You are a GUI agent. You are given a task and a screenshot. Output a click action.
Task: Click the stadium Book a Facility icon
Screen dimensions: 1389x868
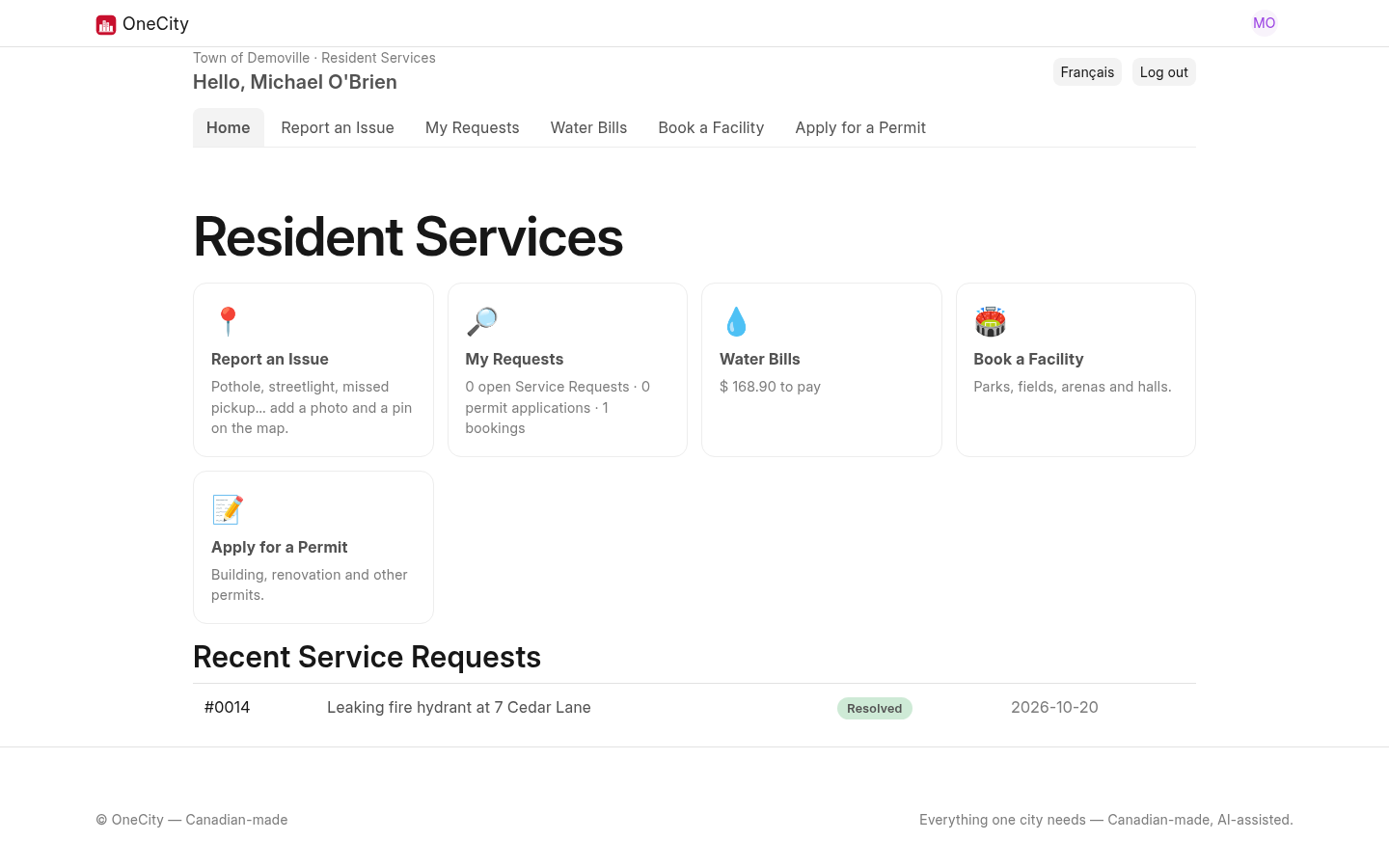990,321
